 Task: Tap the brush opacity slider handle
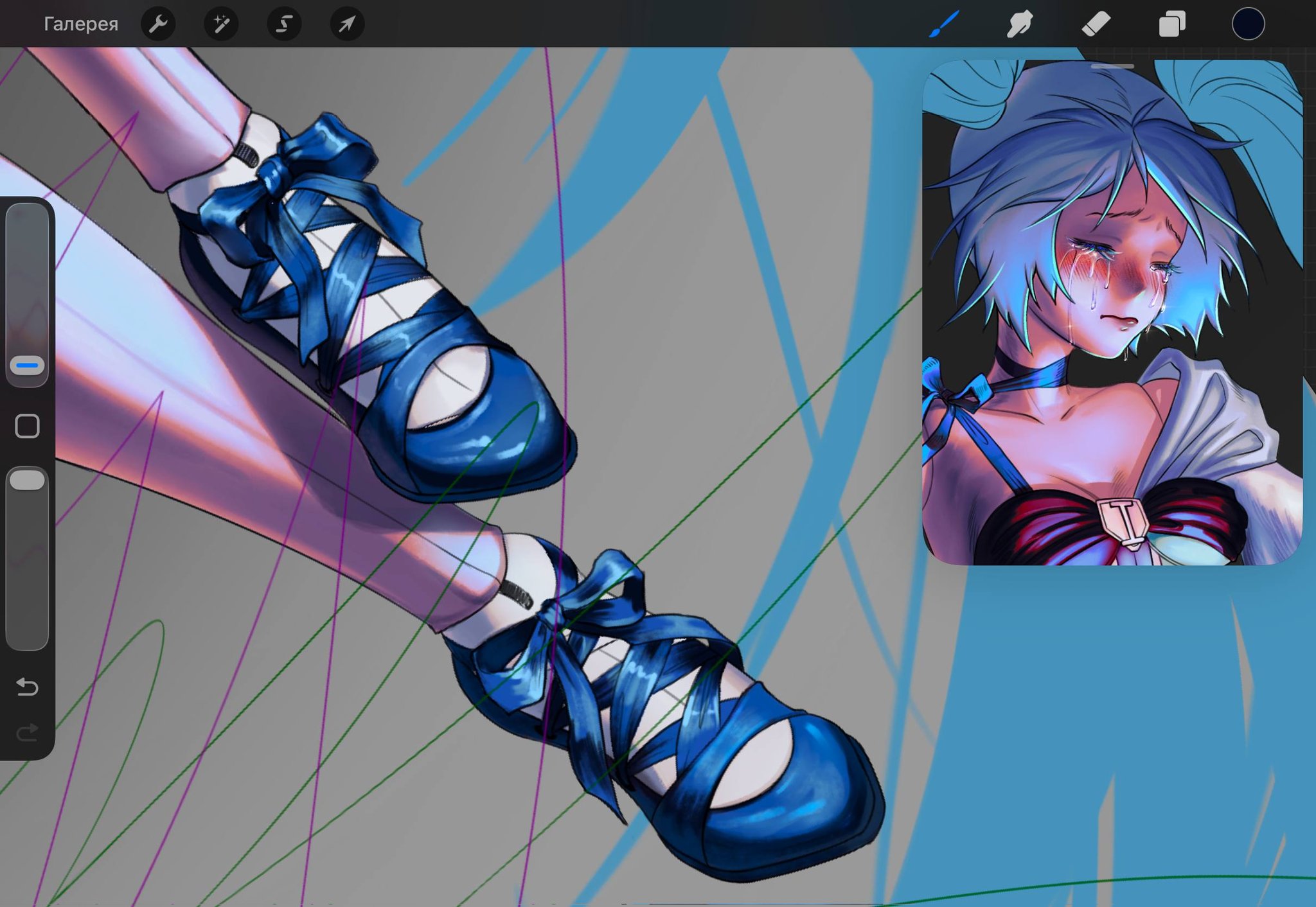(x=27, y=480)
